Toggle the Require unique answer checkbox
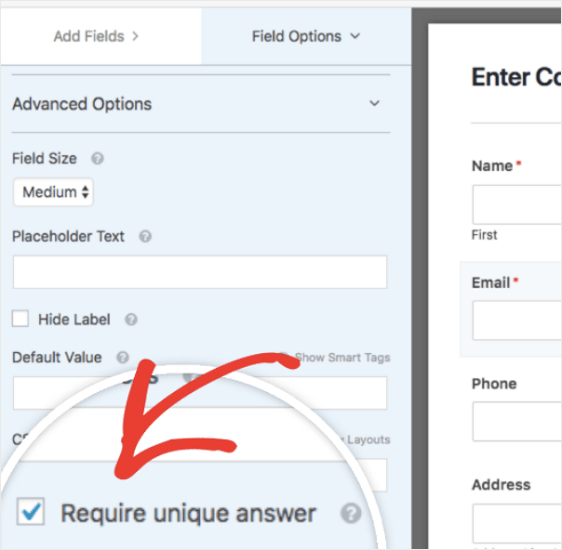 click(x=31, y=512)
